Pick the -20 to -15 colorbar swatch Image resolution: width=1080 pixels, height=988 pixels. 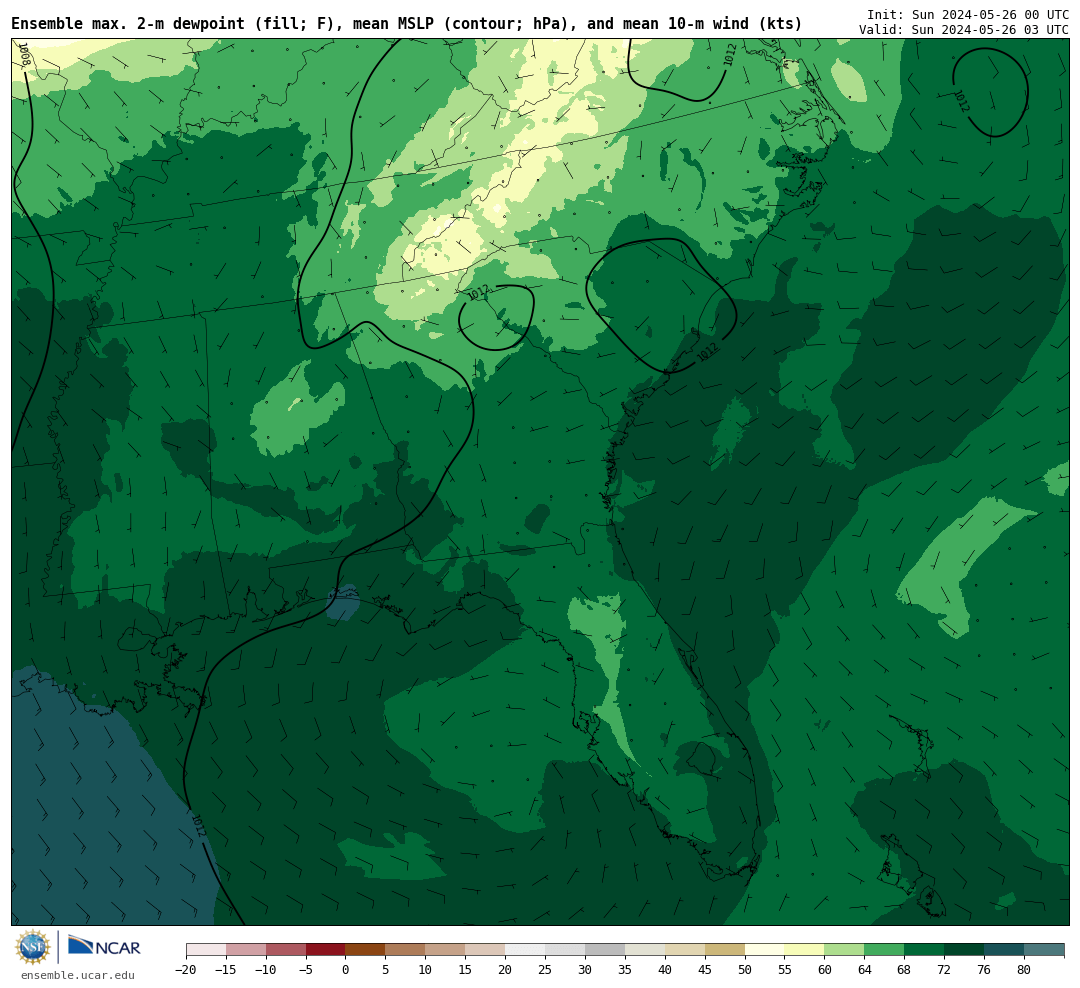point(206,950)
